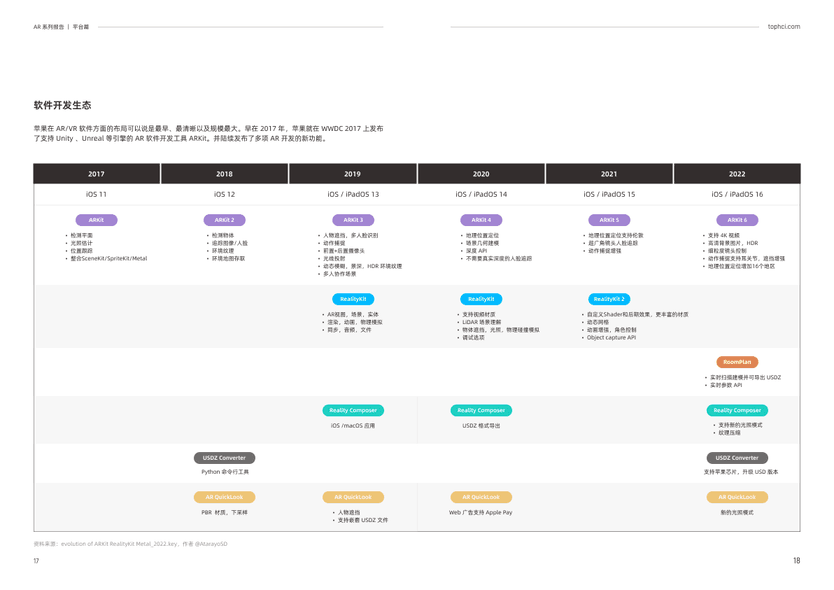Click the "ARKit 6" purple label
Image resolution: width=834 pixels, height=590 pixels.
click(737, 220)
